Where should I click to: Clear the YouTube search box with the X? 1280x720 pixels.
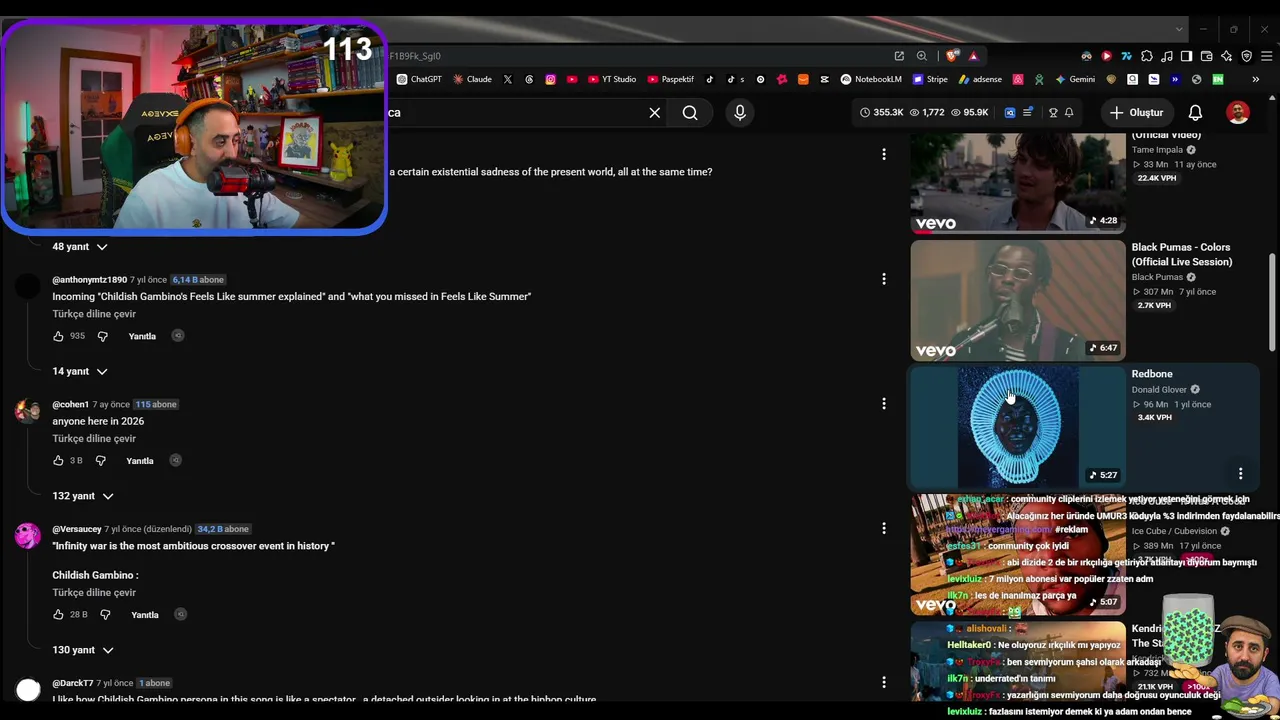[655, 113]
